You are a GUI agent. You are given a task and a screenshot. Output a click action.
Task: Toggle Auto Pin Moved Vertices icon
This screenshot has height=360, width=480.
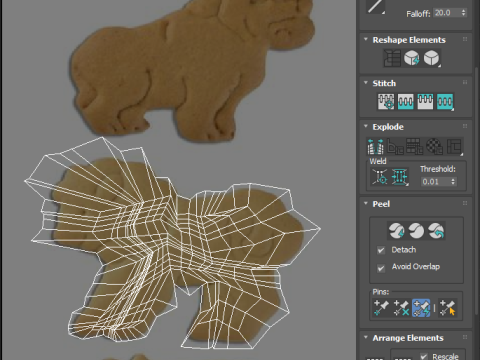click(421, 308)
